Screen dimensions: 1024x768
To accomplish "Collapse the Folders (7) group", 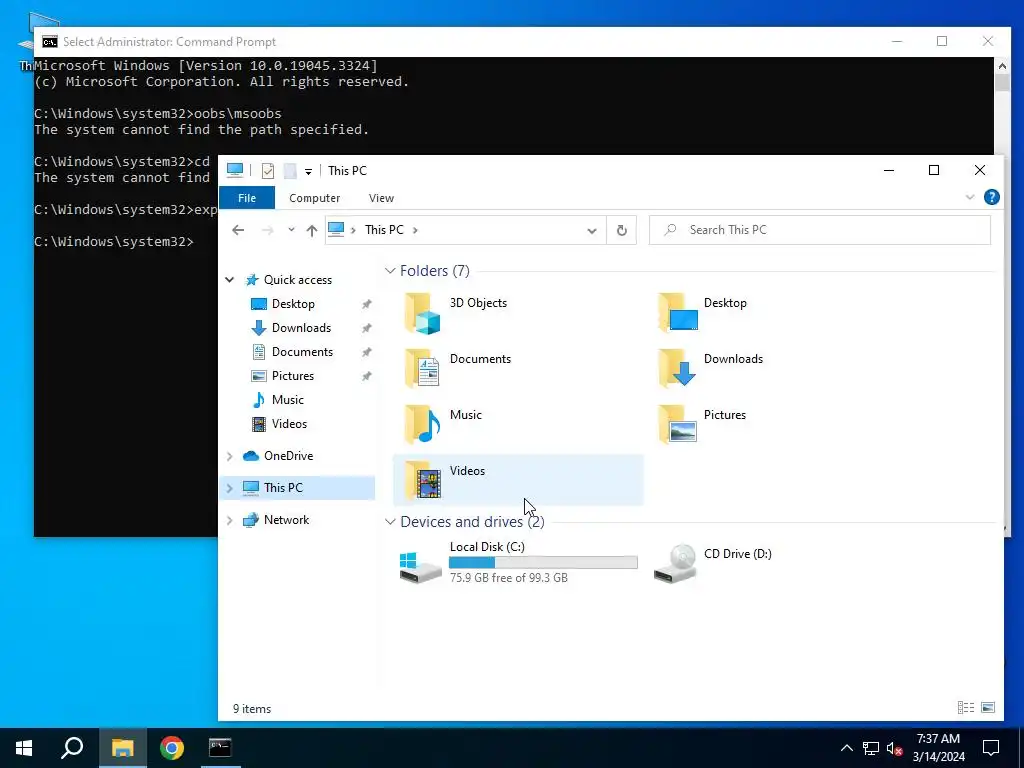I will (390, 270).
